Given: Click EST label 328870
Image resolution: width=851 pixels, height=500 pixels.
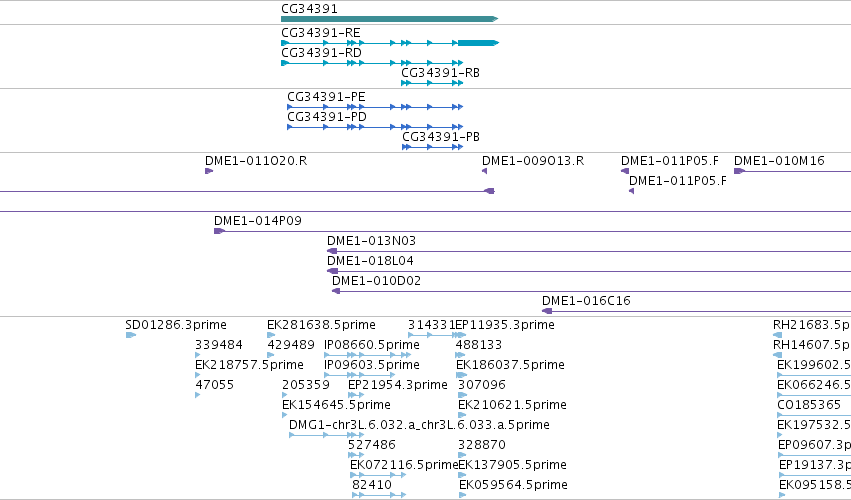Looking at the screenshot, I should click(x=482, y=446).
